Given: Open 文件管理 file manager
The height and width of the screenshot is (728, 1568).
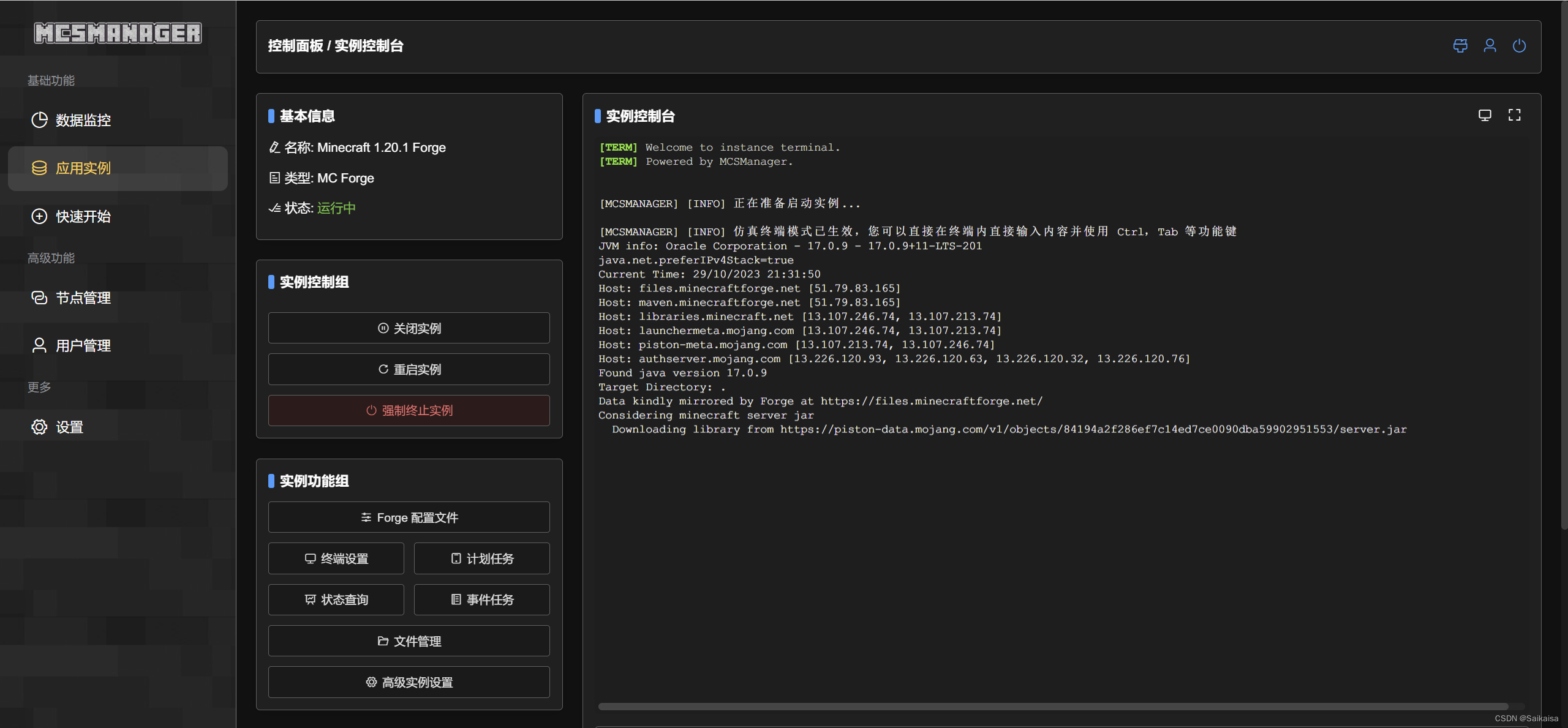Looking at the screenshot, I should [x=409, y=641].
